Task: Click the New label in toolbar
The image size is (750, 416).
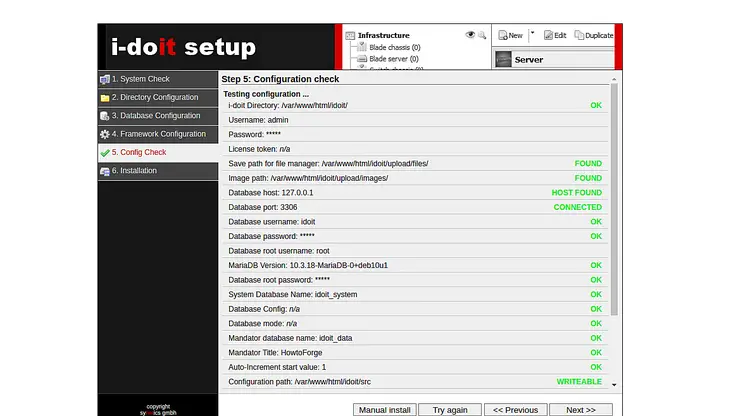Action: (x=516, y=35)
